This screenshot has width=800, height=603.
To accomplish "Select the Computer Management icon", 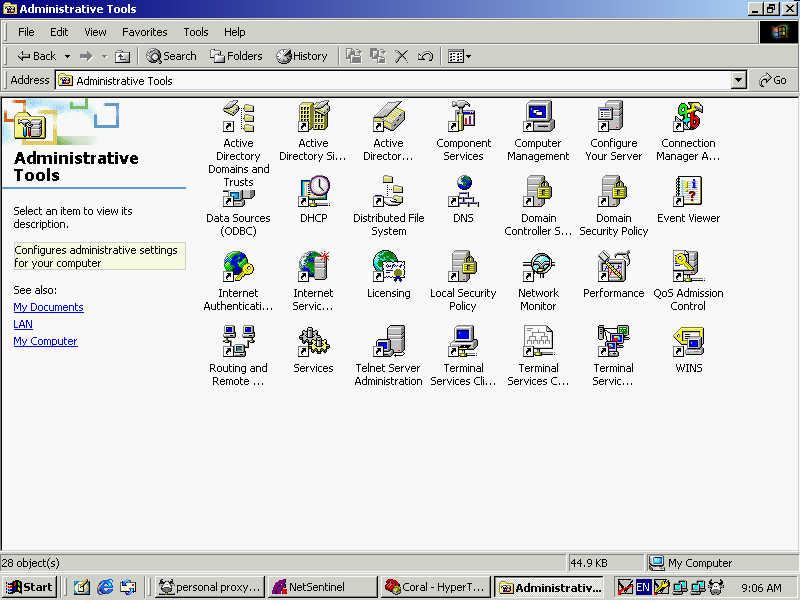I will pos(538,118).
